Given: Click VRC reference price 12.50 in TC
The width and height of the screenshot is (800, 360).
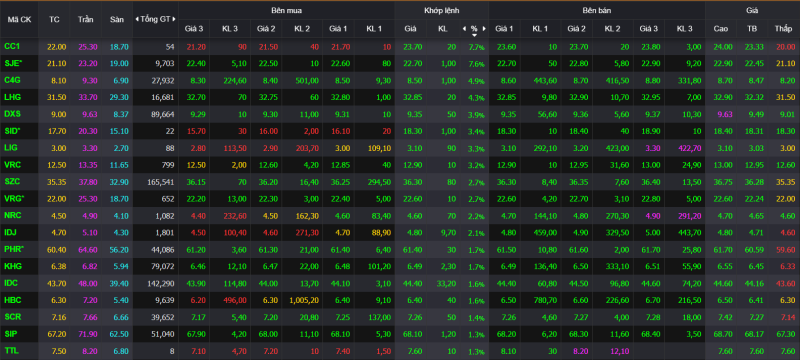Looking at the screenshot, I should 57,165.
